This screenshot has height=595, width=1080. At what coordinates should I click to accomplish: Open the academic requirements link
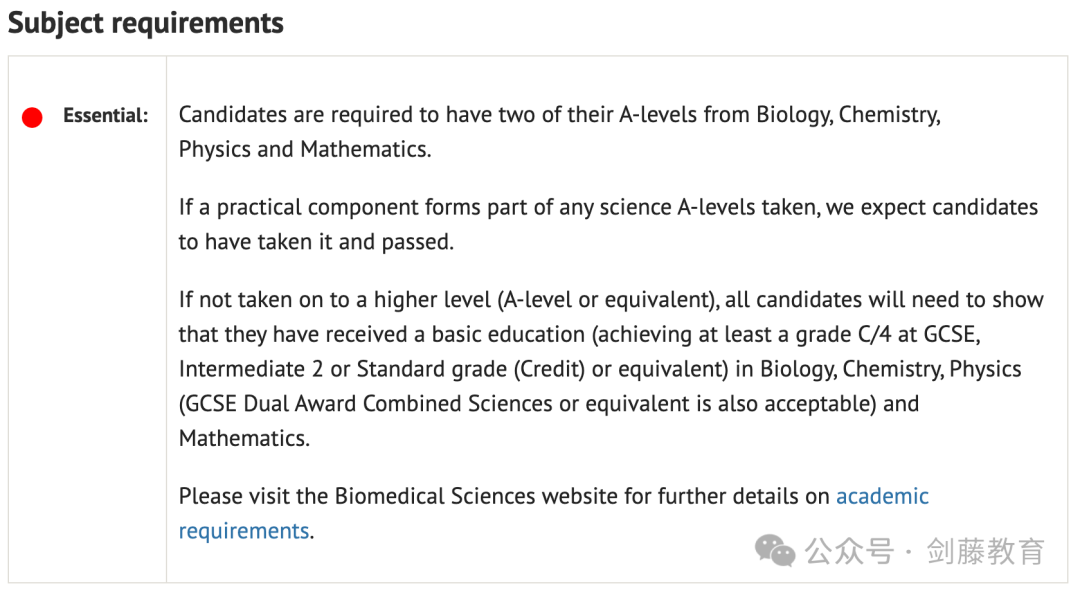click(x=882, y=496)
